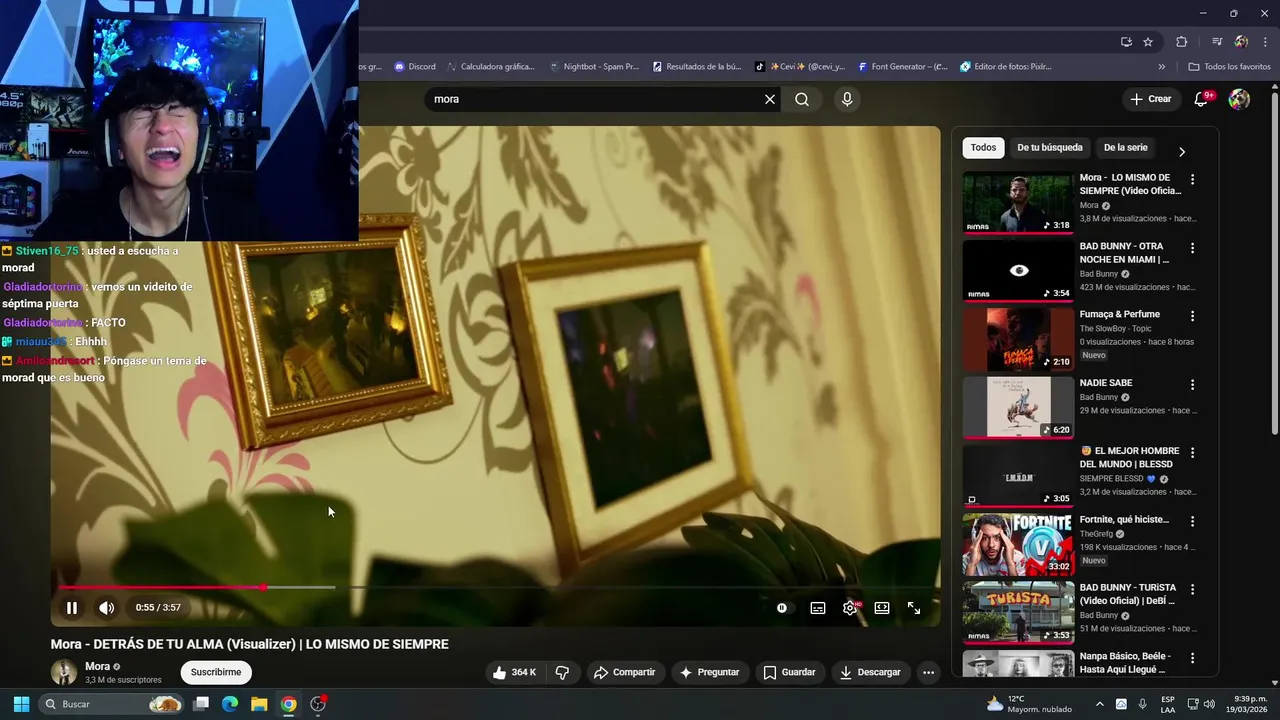1280x720 pixels.
Task: Select the 'De tu búsqueda' chip
Action: 1050,147
